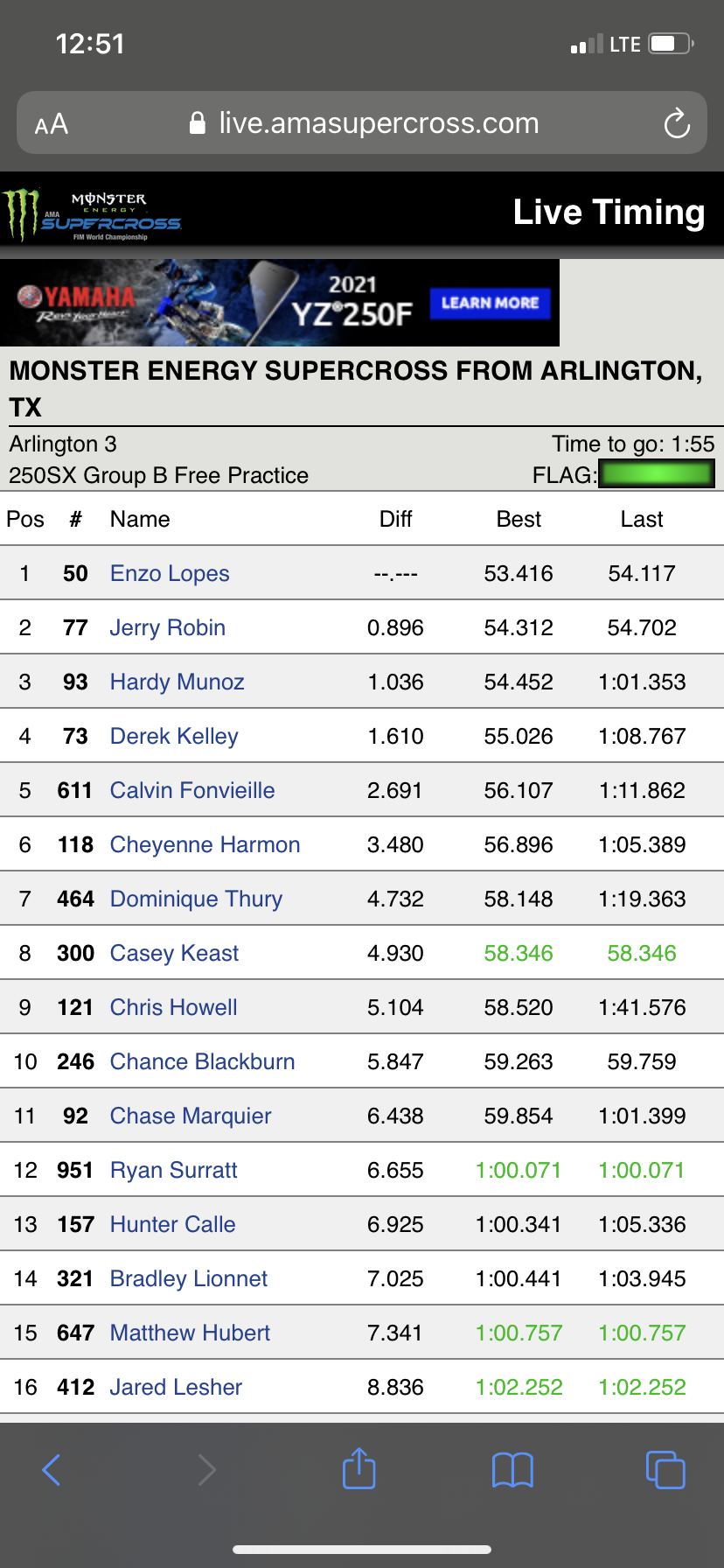The image size is (724, 1568).
Task: Open Chance Blackburn's rider page
Action: pyautogui.click(x=202, y=1060)
